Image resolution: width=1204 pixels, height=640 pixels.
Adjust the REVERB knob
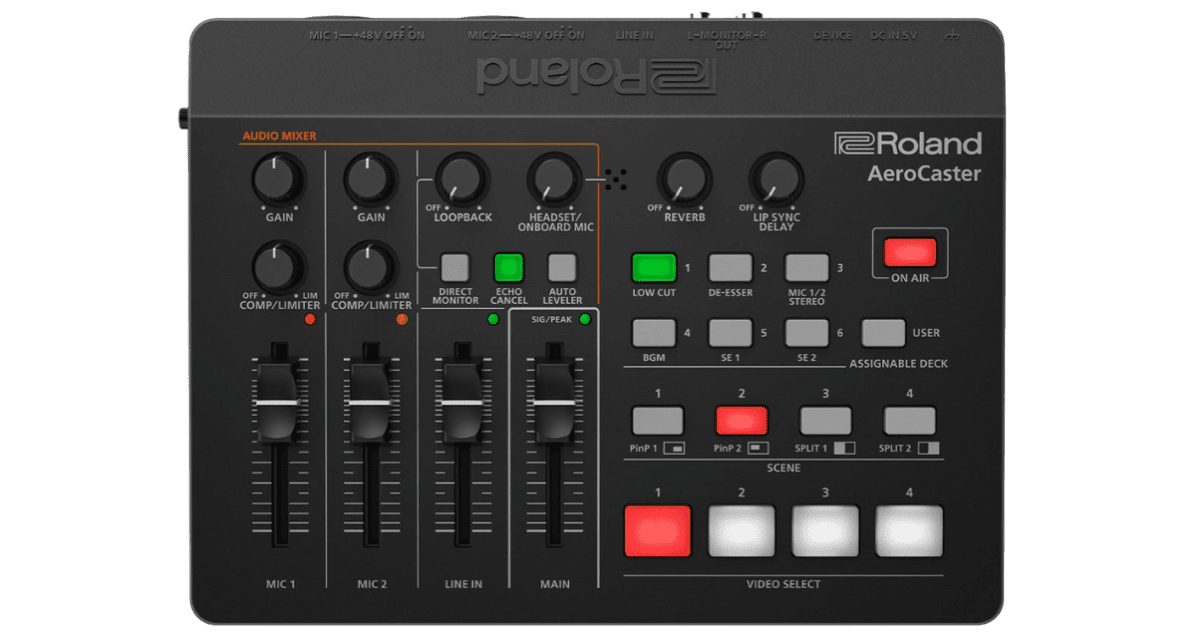tap(684, 180)
